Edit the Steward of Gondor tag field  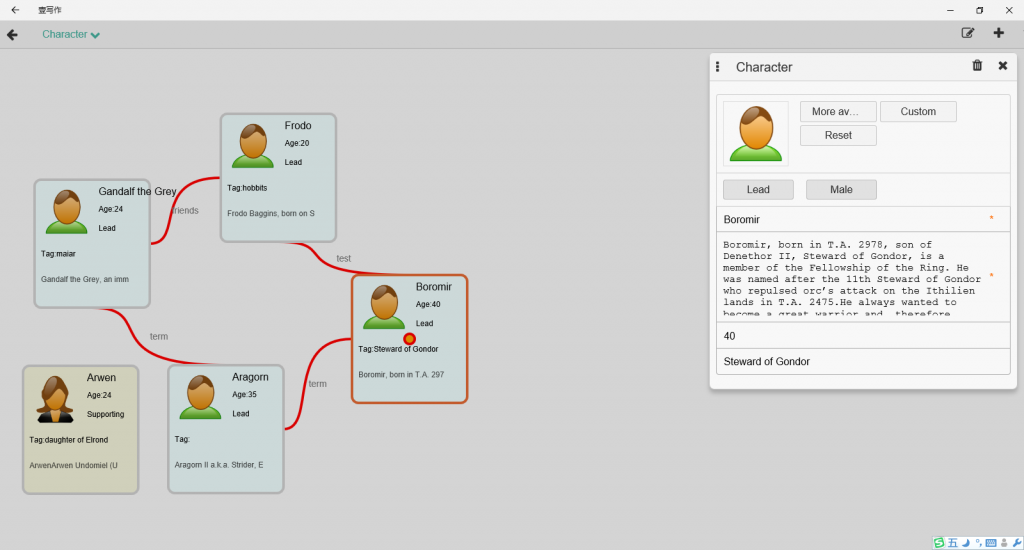pyautogui.click(x=863, y=361)
